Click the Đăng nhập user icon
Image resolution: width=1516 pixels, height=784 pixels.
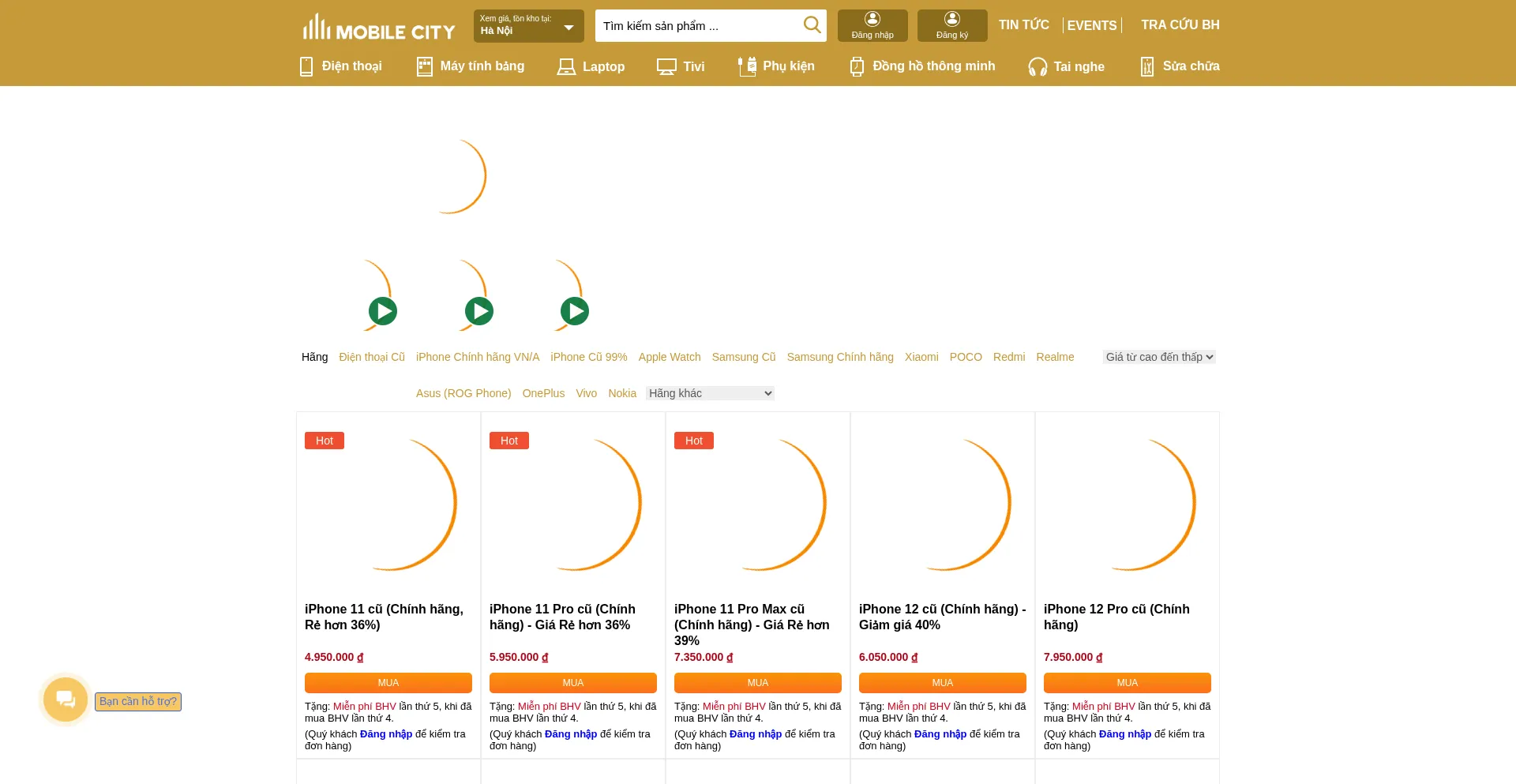[872, 19]
